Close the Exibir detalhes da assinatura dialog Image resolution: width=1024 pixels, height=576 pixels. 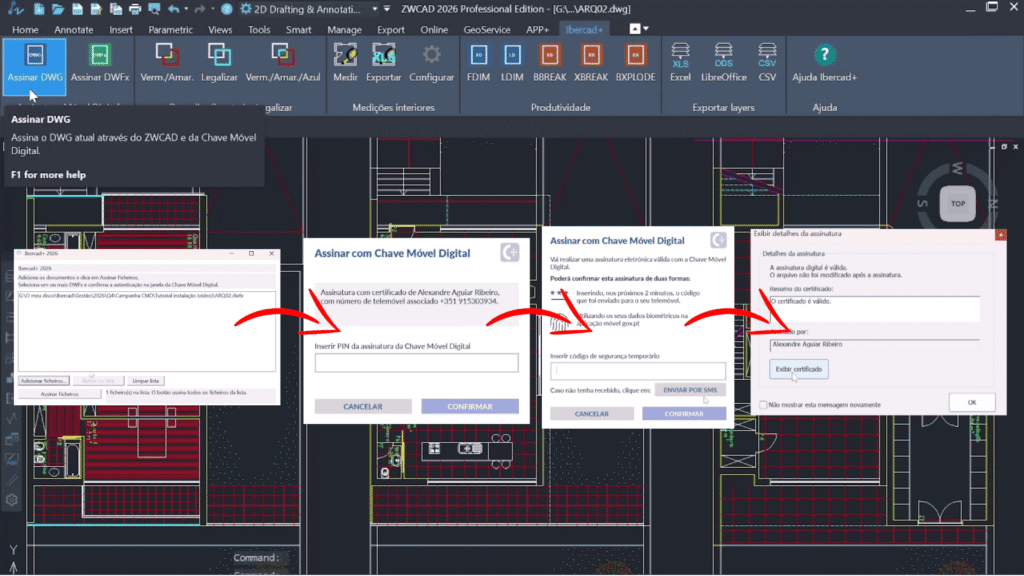pyautogui.click(x=1000, y=234)
